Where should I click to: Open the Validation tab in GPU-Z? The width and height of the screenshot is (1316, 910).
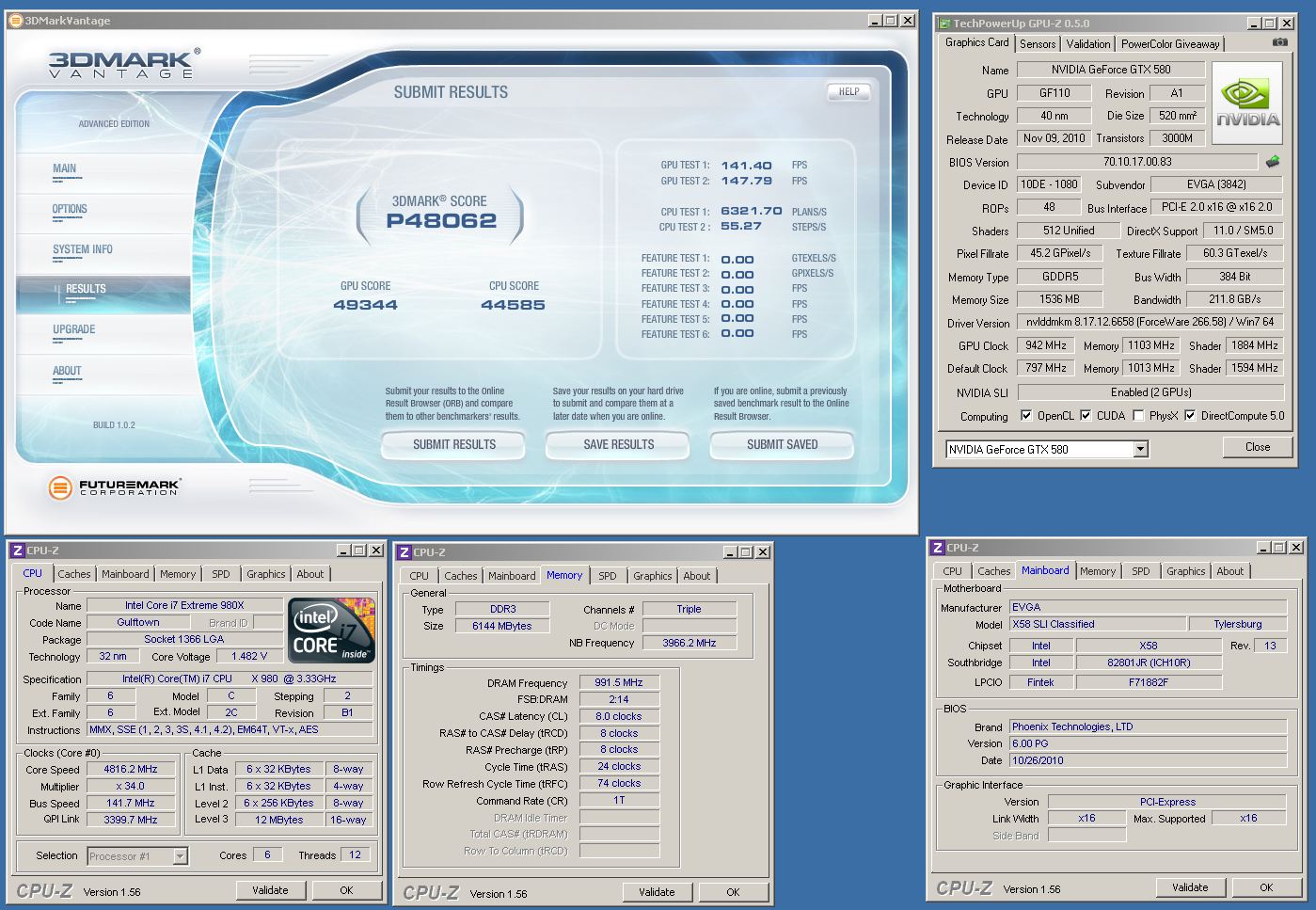point(1088,44)
